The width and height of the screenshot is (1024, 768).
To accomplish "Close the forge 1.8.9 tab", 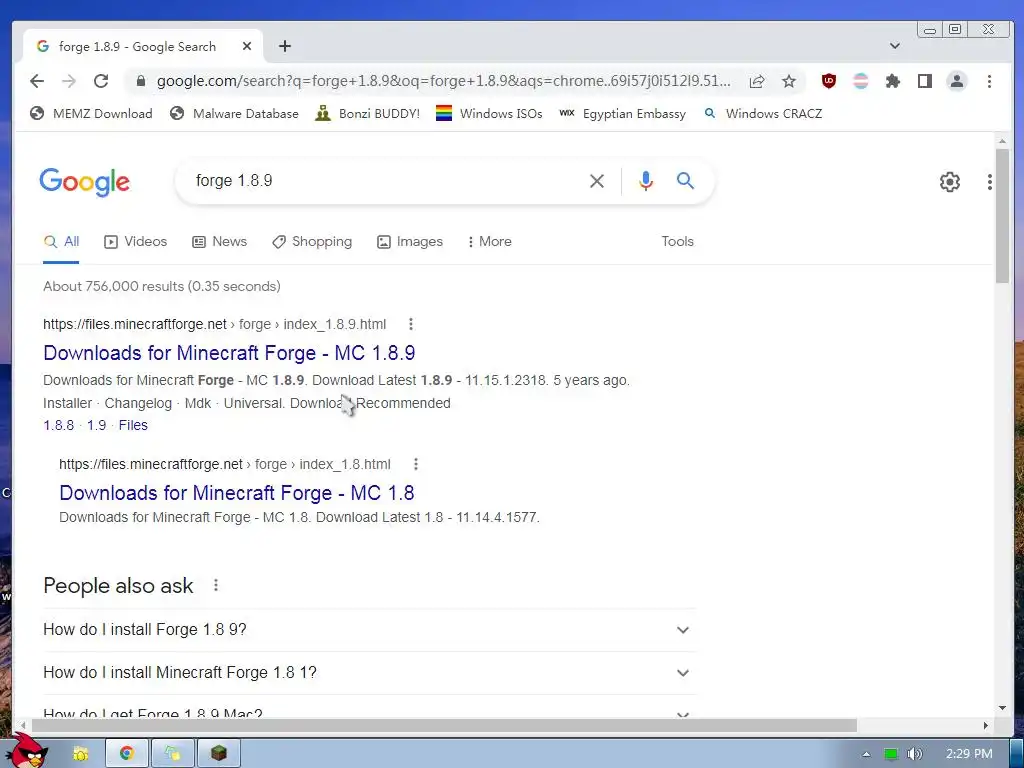I will pos(247,46).
